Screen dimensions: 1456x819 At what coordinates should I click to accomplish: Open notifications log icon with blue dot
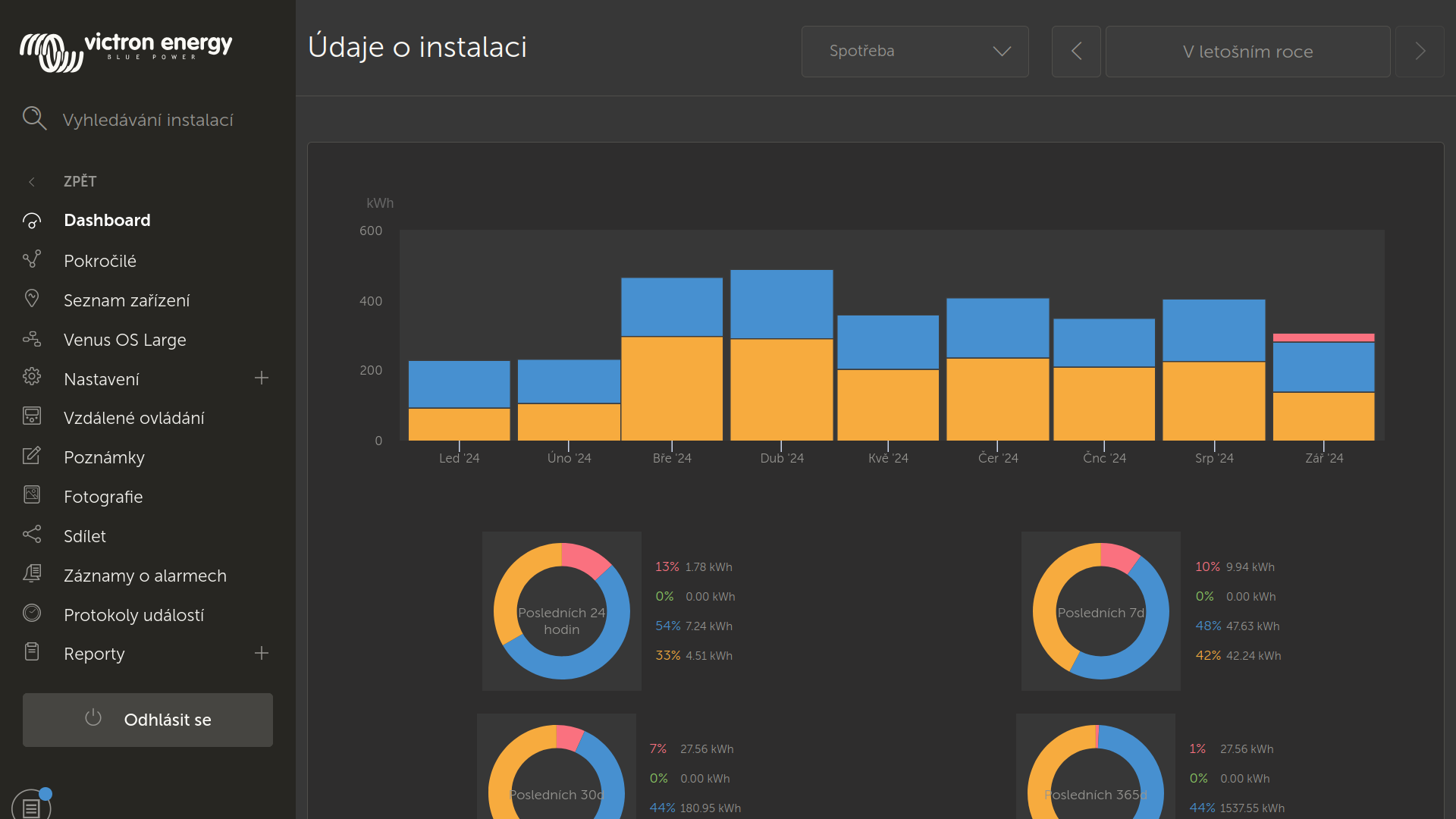point(32,807)
